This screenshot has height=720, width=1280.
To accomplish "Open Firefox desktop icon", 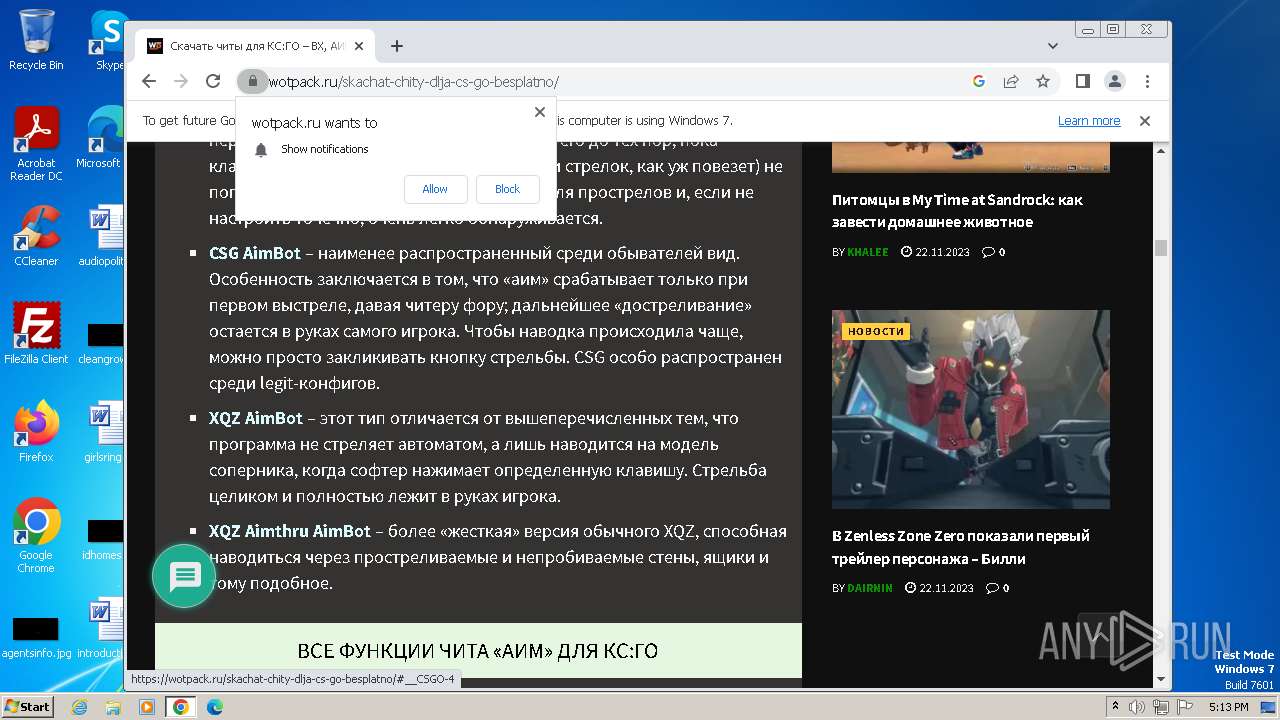I will 36,432.
